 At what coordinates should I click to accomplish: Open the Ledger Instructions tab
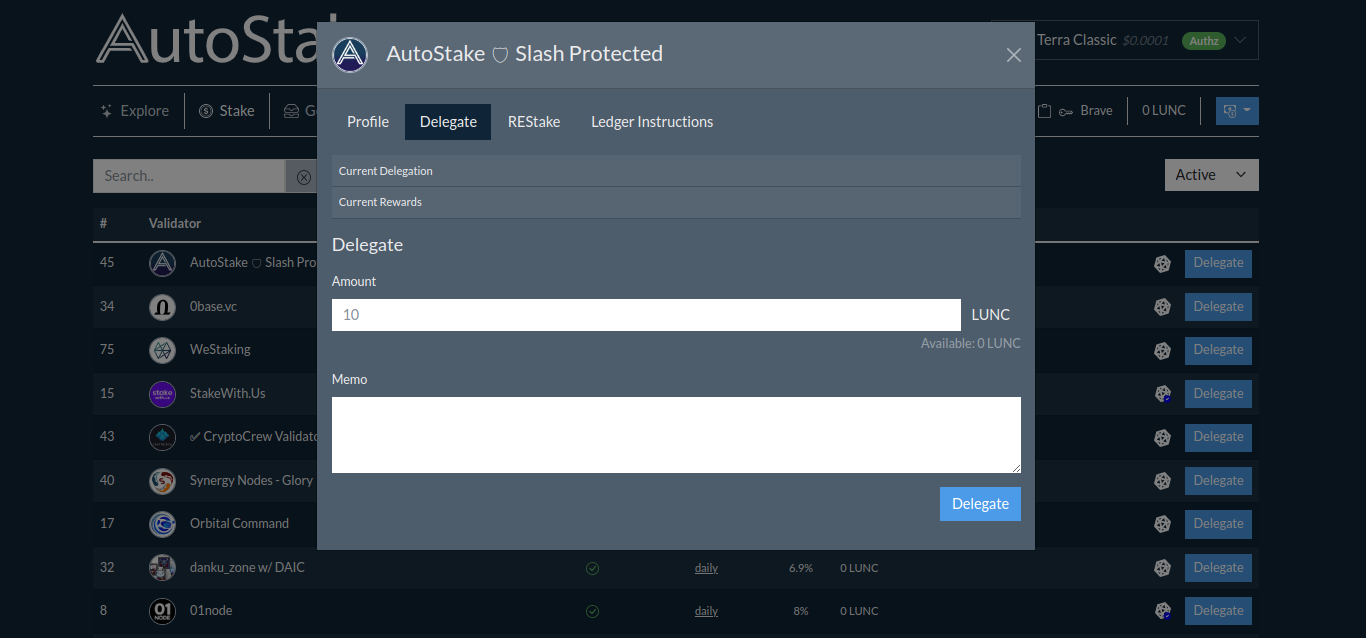pyautogui.click(x=652, y=122)
